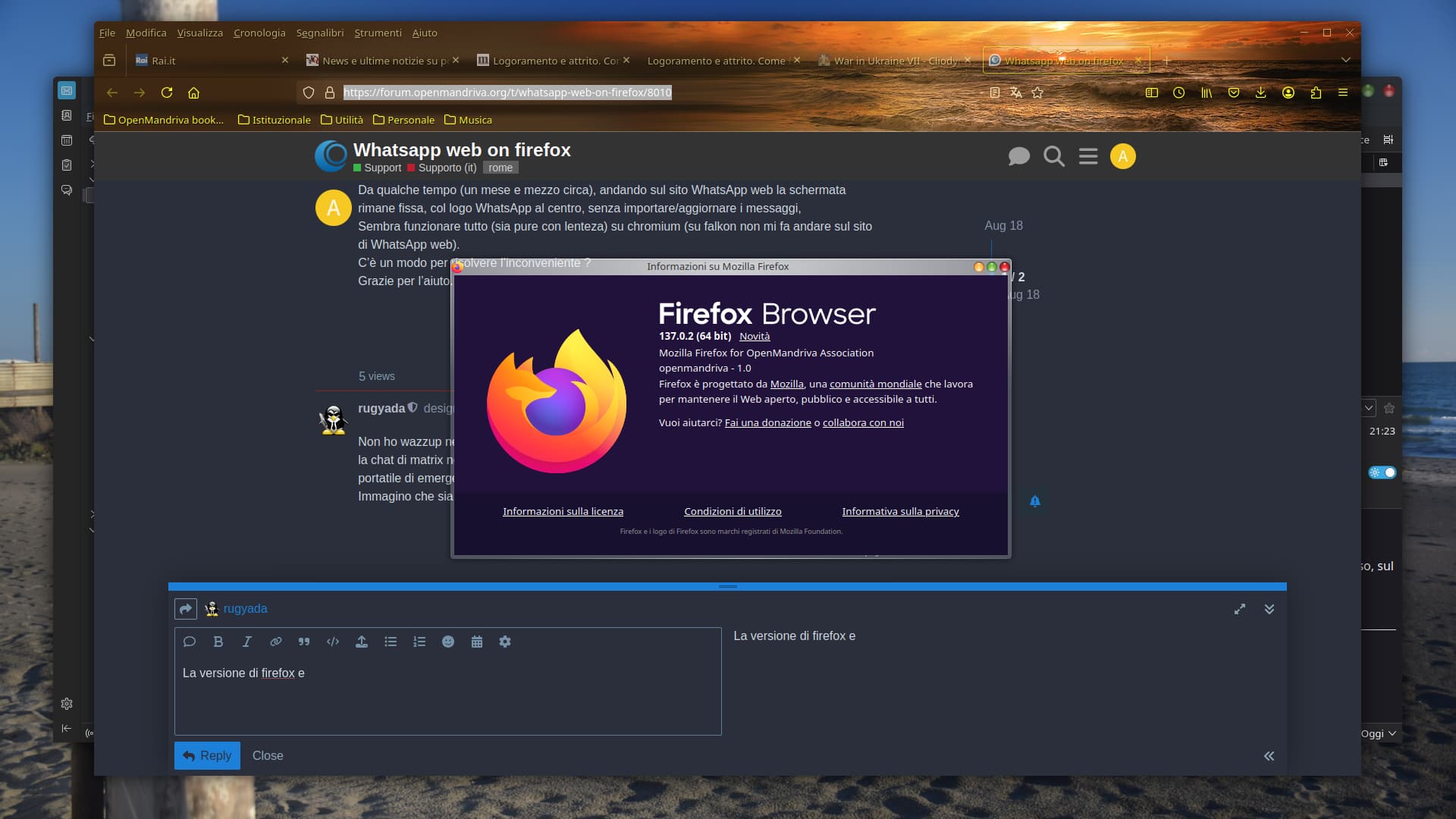Collapse the reply composer panel
The image size is (1456, 819).
pyautogui.click(x=1269, y=609)
